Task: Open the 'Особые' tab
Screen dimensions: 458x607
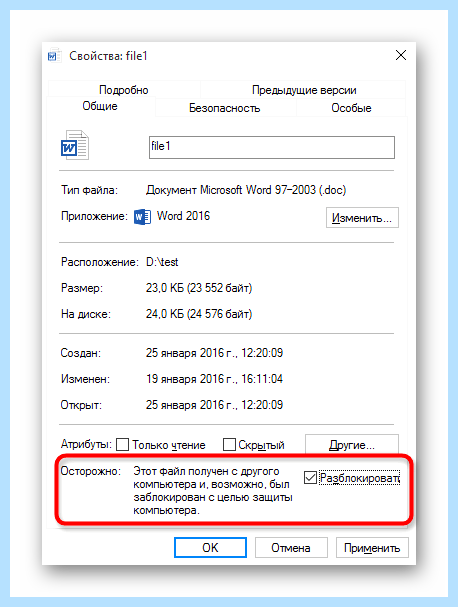Action: click(x=351, y=108)
